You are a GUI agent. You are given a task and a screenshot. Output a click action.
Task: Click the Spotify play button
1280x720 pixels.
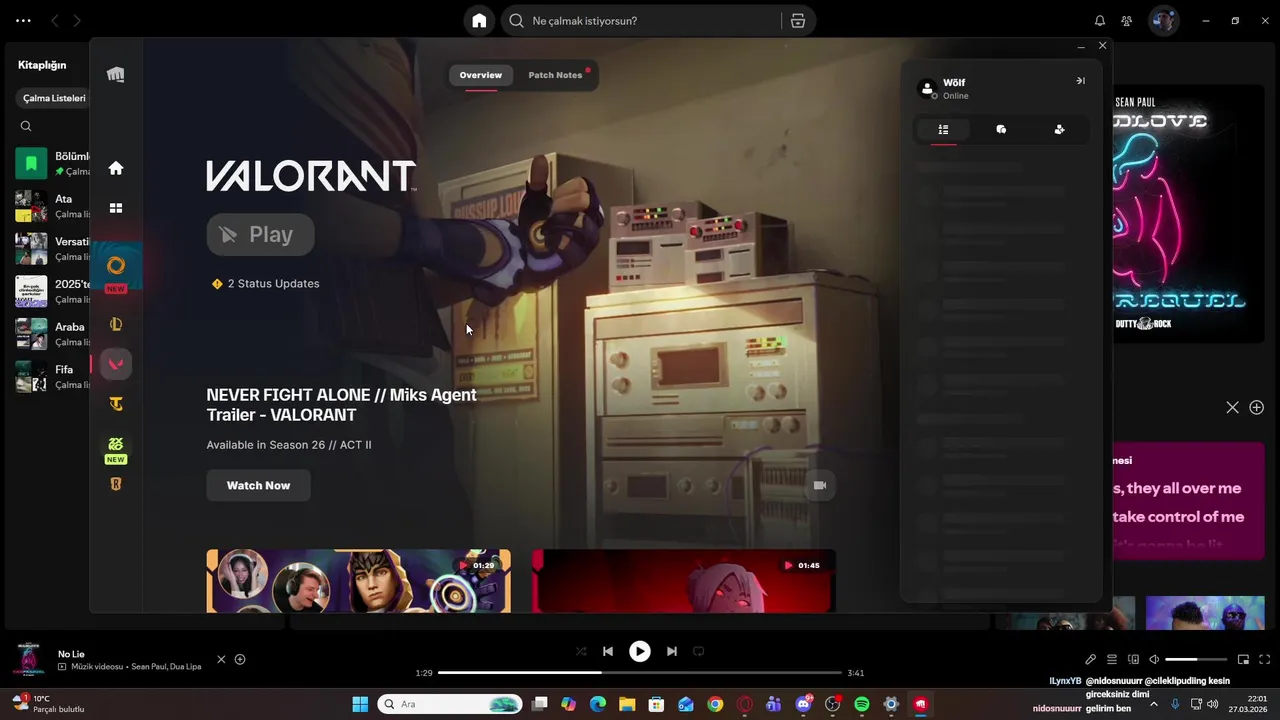pos(640,651)
